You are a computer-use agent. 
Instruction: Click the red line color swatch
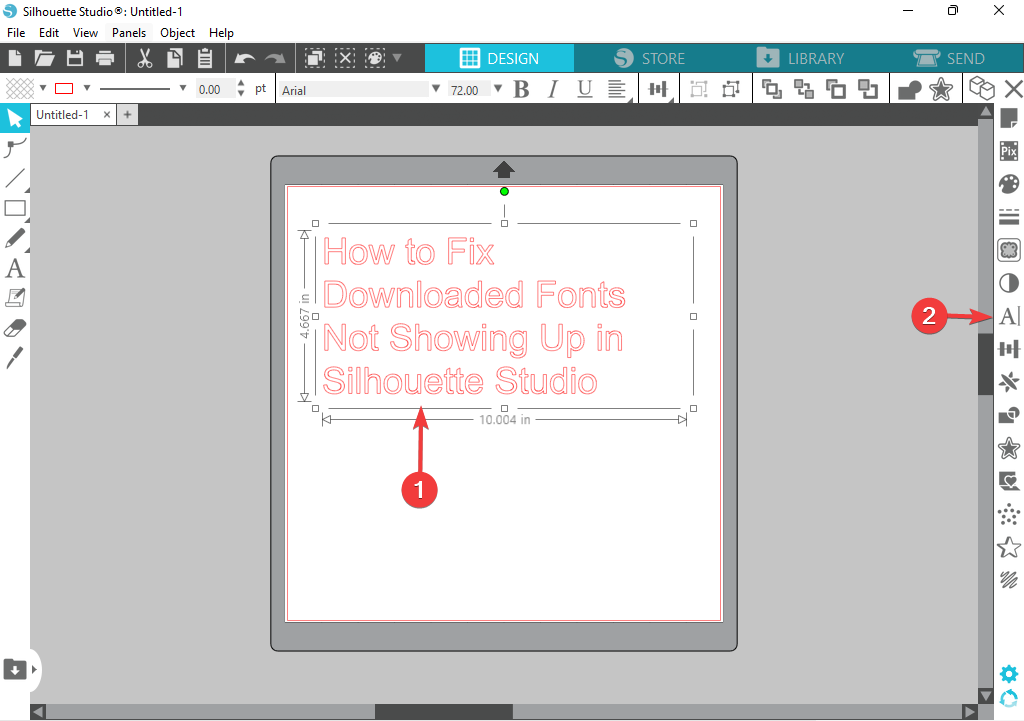click(x=64, y=88)
